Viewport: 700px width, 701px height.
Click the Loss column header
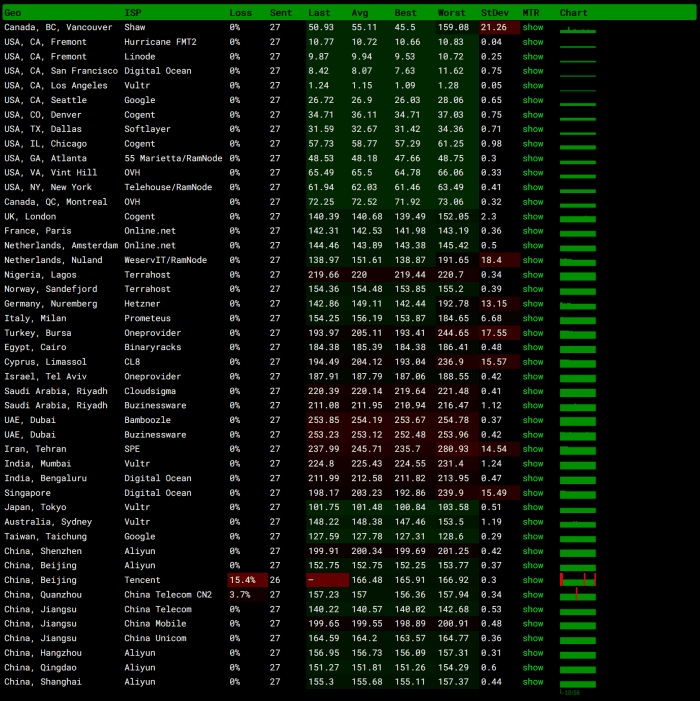click(240, 13)
